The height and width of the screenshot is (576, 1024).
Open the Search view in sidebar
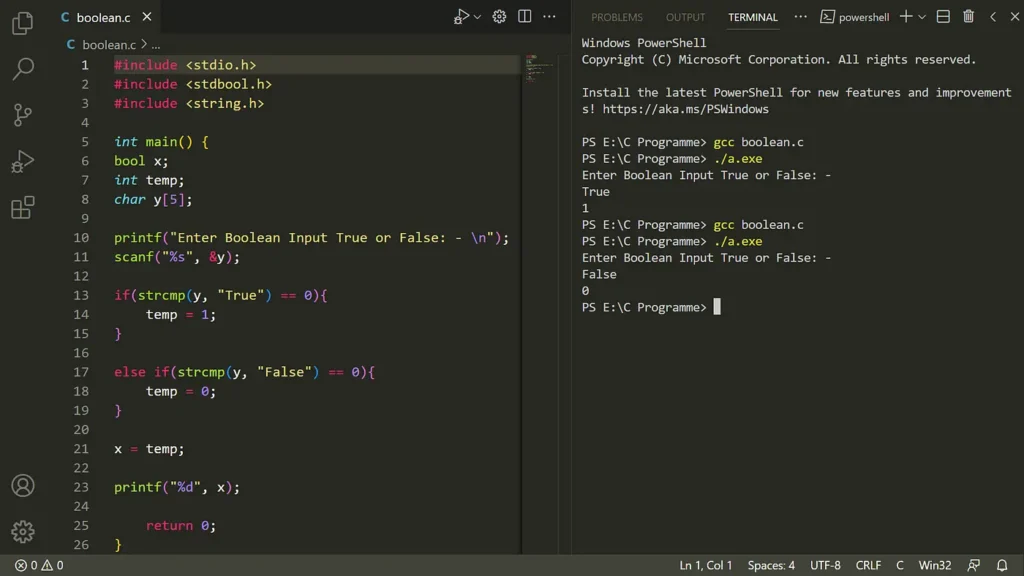coord(22,69)
